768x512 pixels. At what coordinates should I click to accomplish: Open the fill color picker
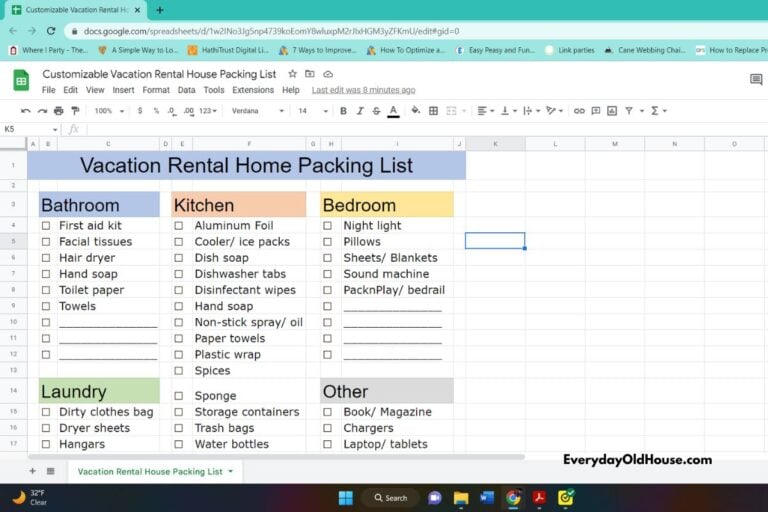pos(415,111)
